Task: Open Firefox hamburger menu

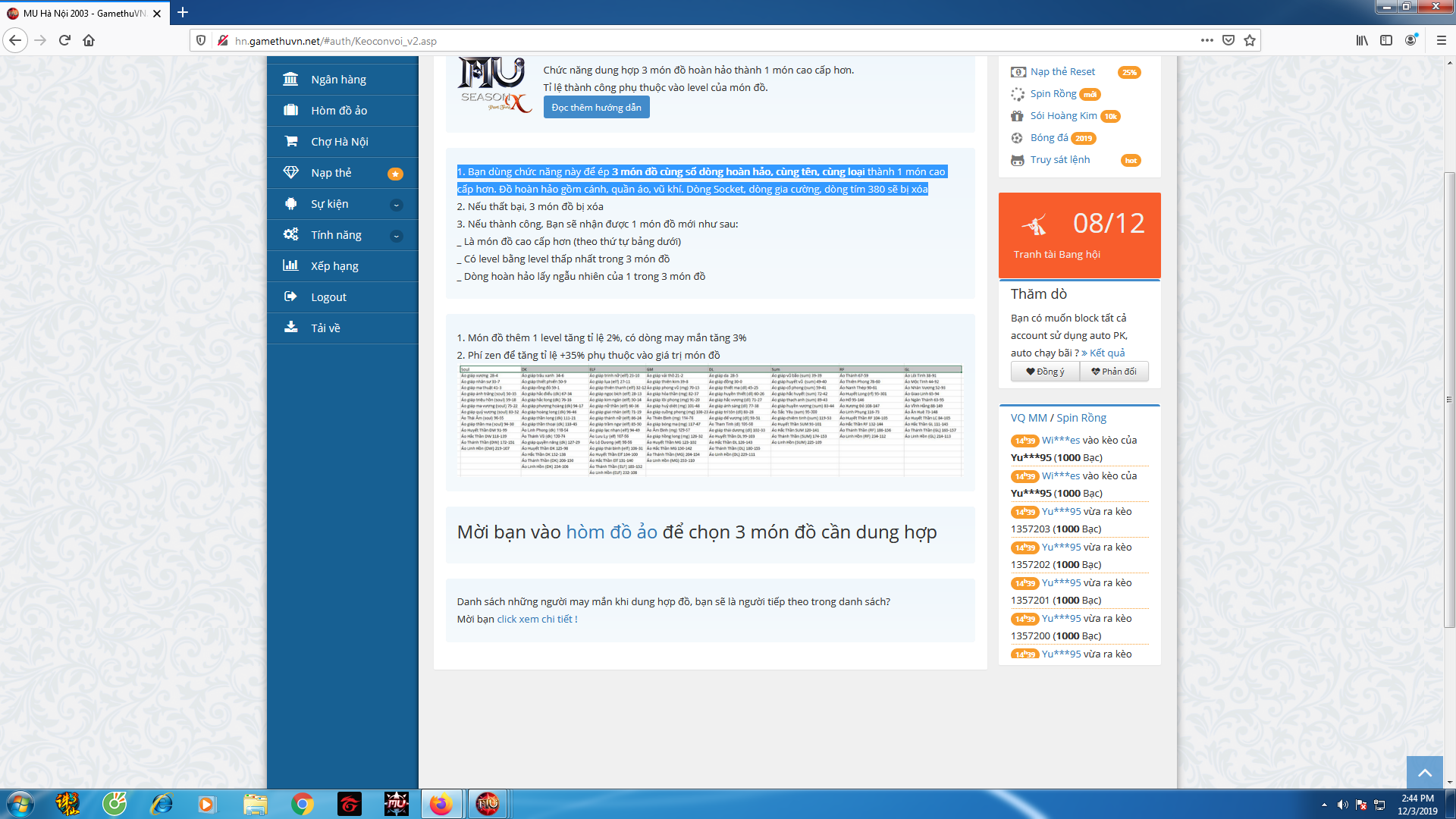Action: tap(1442, 41)
